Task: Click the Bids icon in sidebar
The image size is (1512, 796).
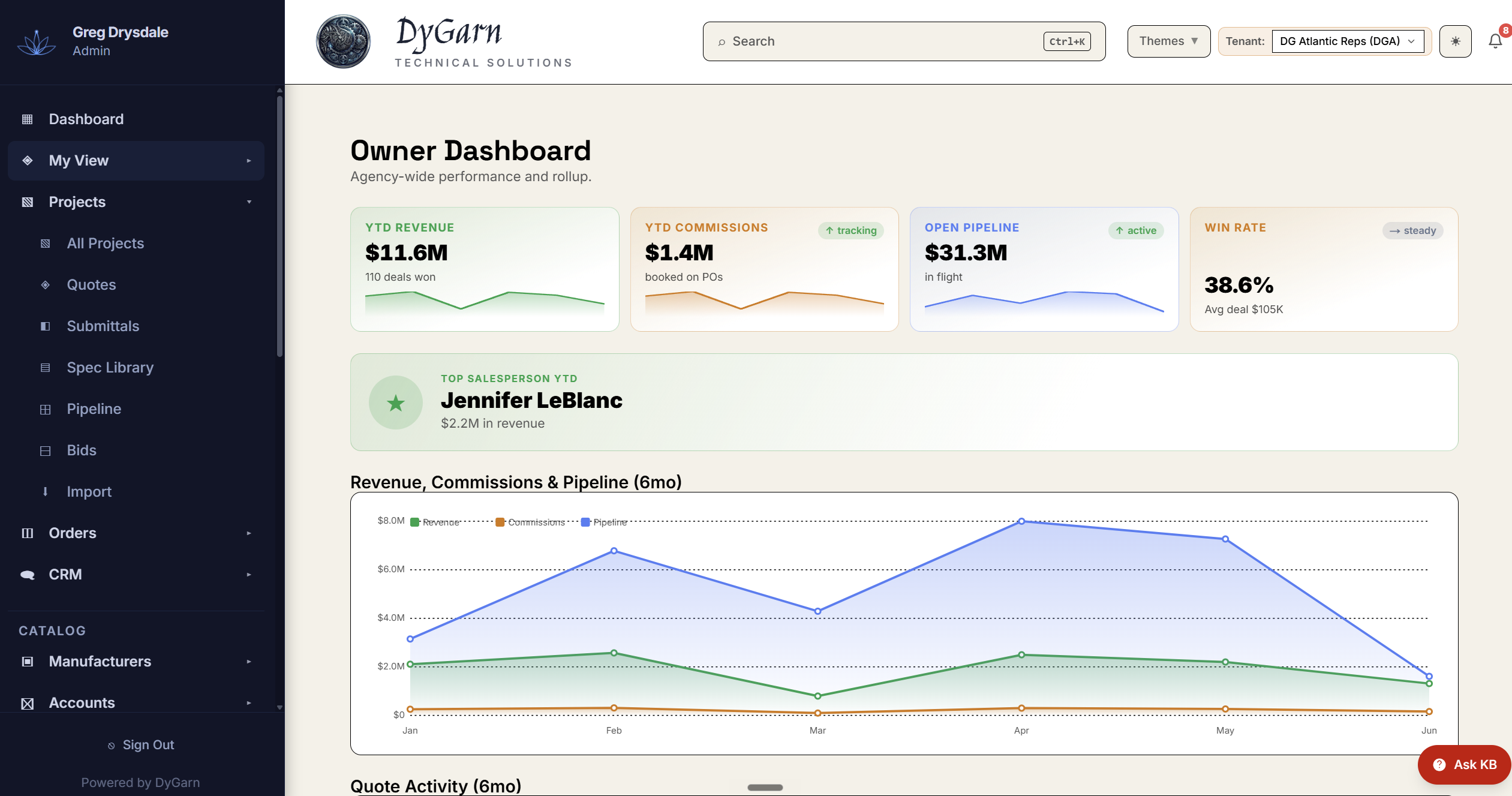Action: 45,450
